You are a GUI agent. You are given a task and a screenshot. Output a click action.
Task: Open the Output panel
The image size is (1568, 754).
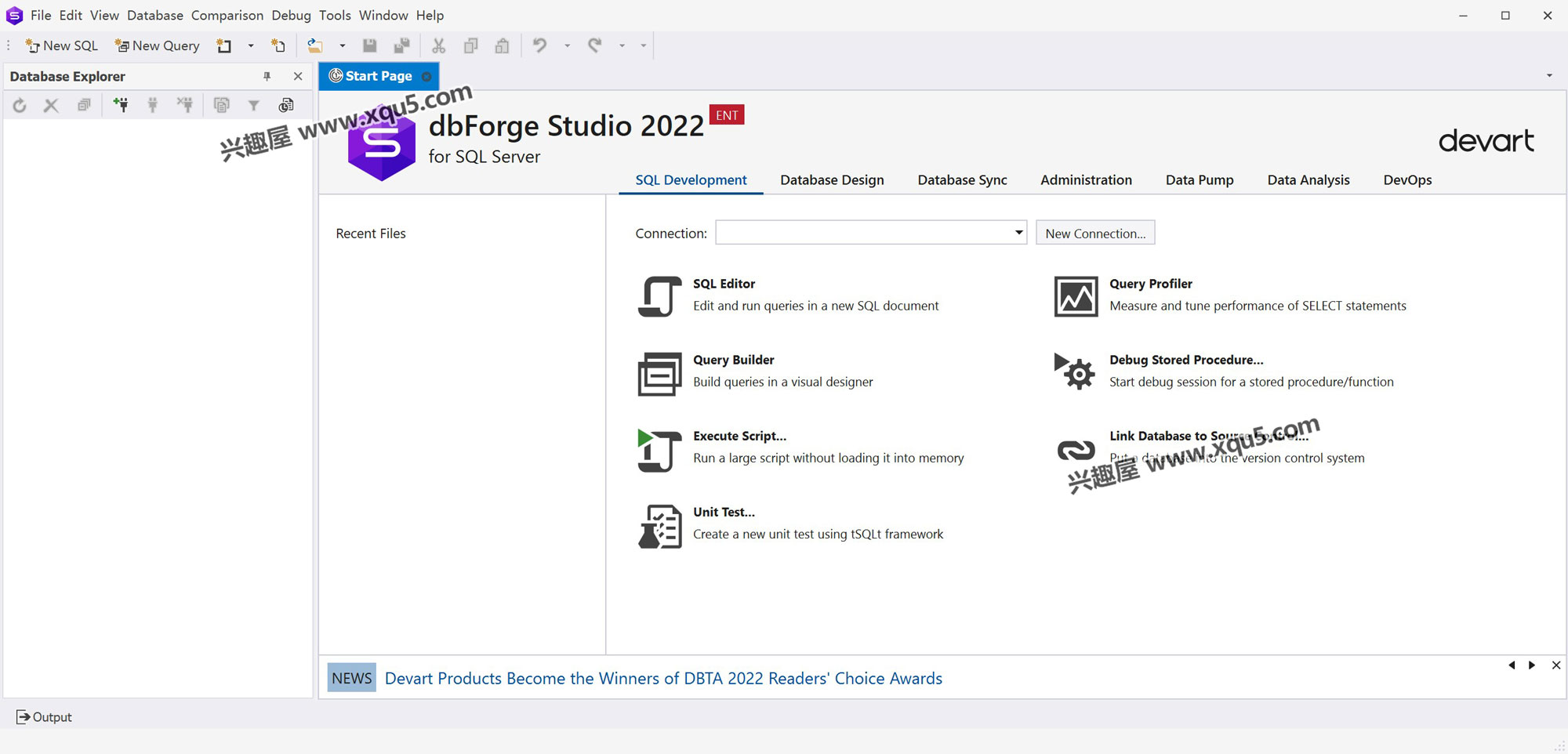tap(44, 717)
